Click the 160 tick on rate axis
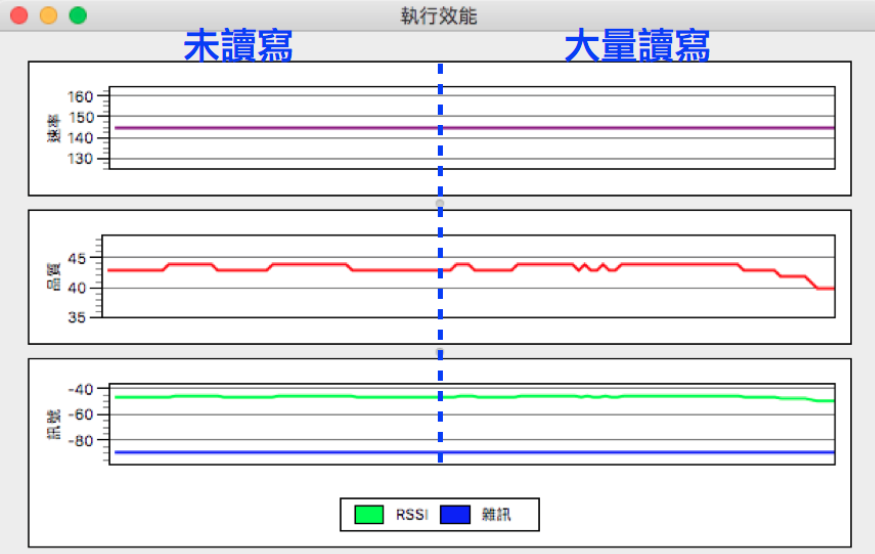 (81, 97)
